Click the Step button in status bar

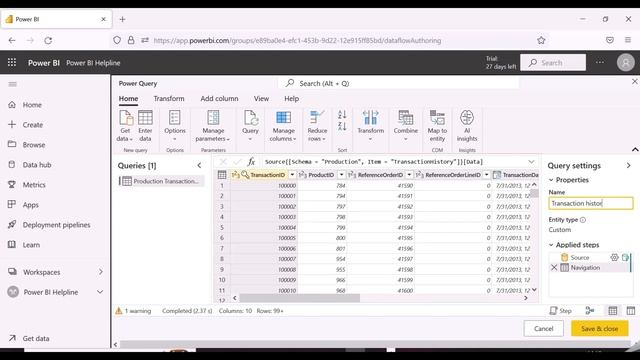(x=560, y=311)
